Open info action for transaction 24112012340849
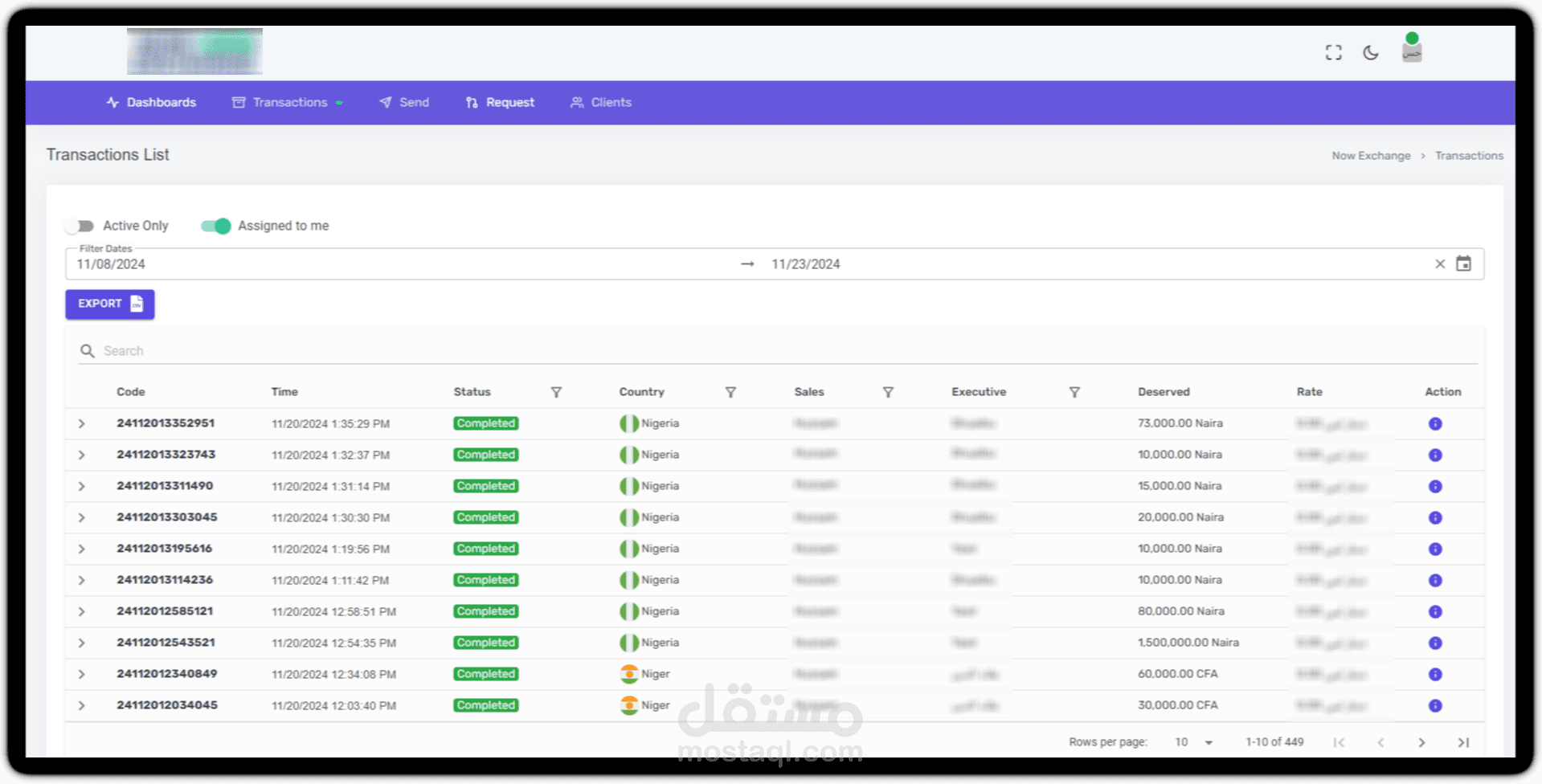The width and height of the screenshot is (1542, 784). pyautogui.click(x=1435, y=674)
